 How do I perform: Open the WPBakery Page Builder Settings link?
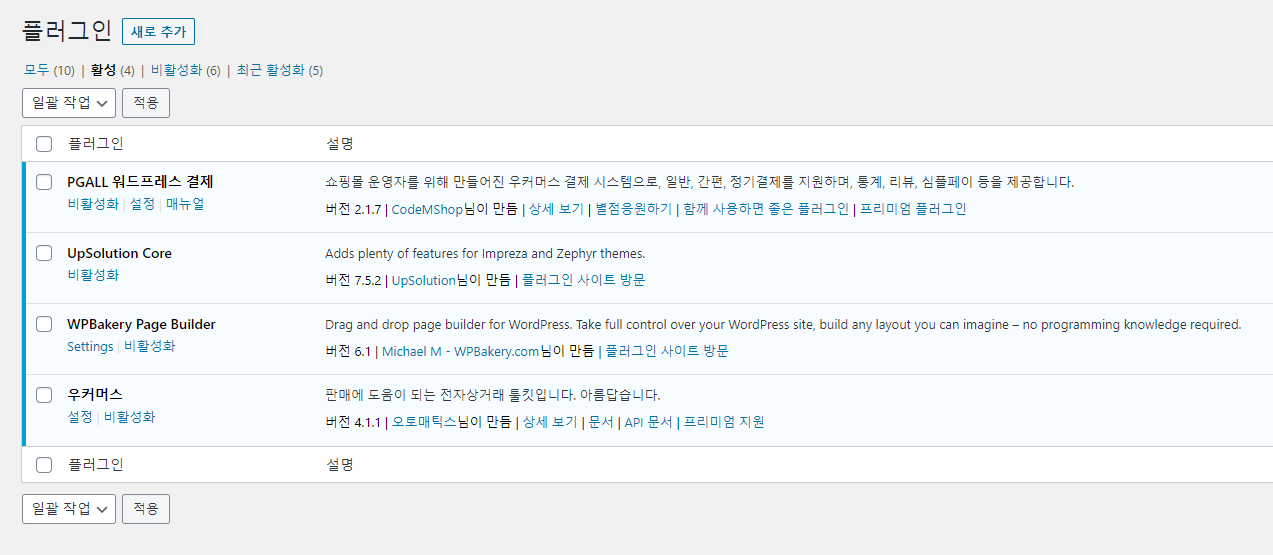[x=90, y=346]
